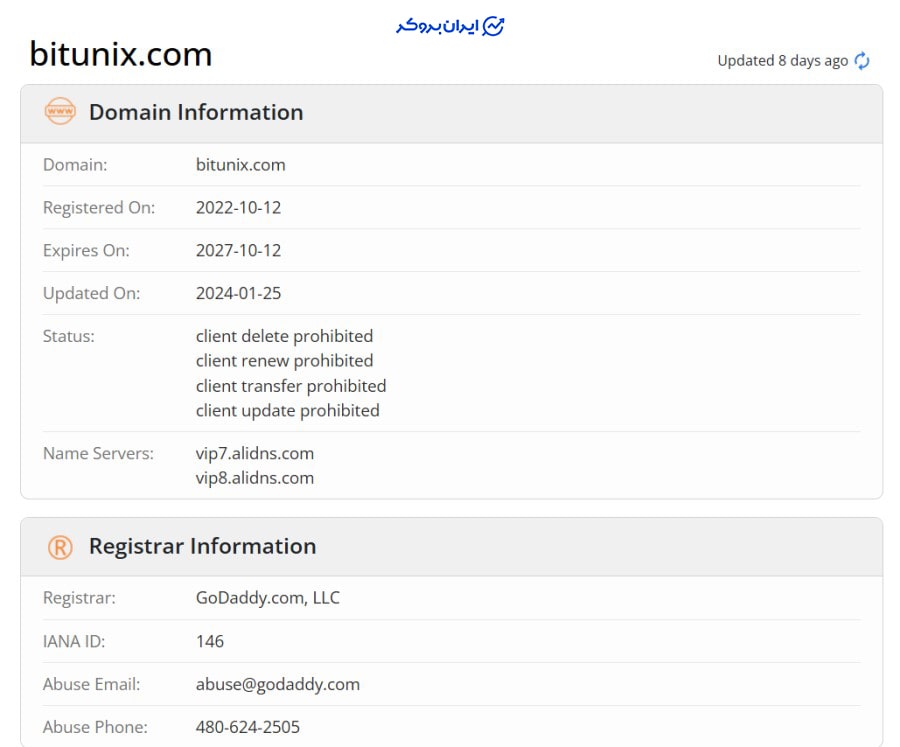
Task: Click abuse@godaddy.com email address
Action: (x=278, y=684)
